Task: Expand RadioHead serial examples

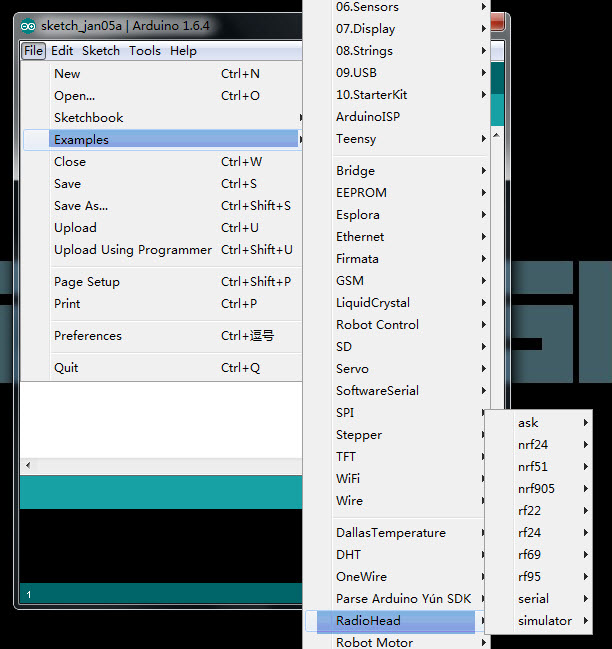Action: point(539,599)
